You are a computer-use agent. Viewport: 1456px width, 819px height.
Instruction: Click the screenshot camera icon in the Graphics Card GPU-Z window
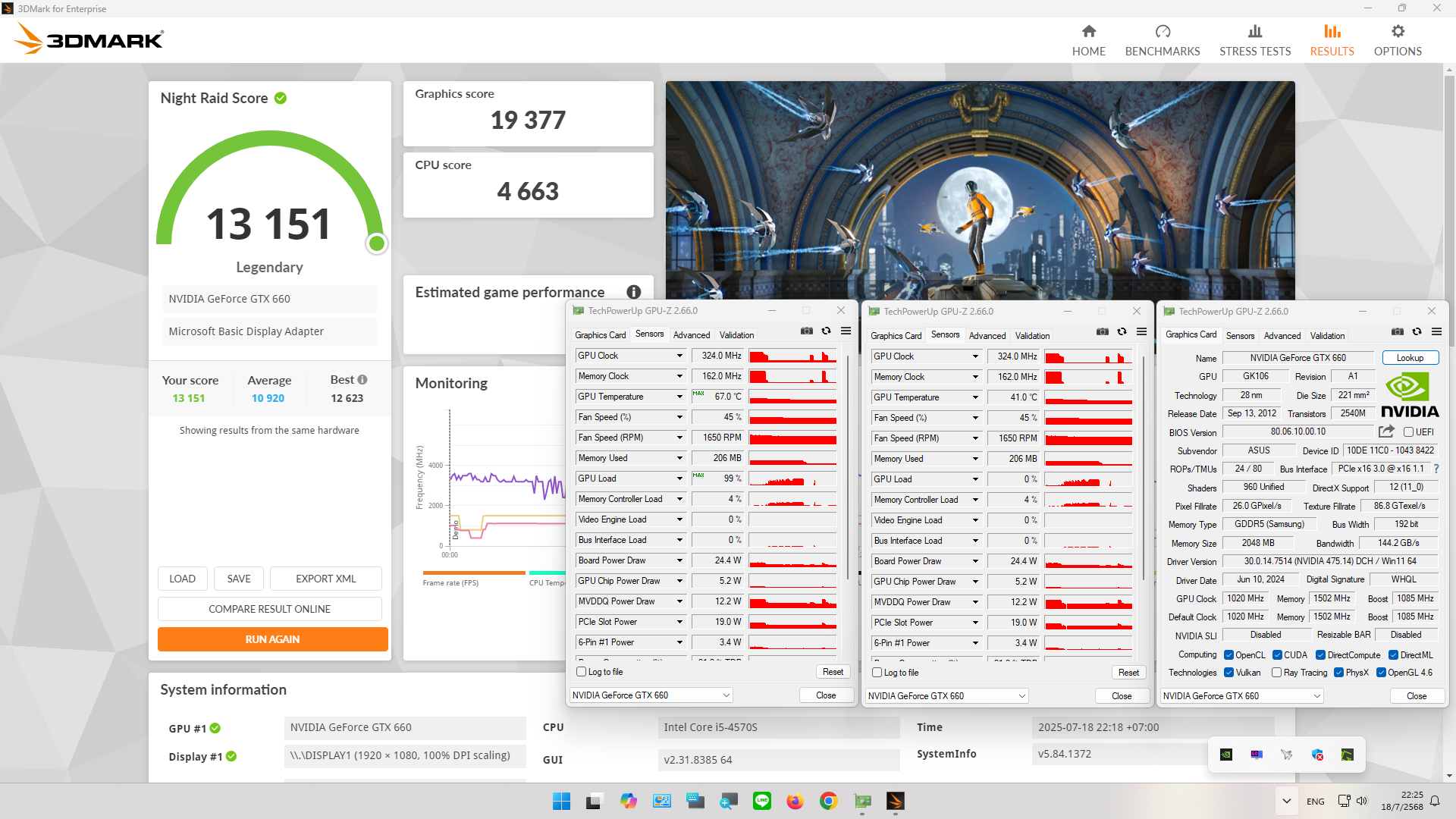pyautogui.click(x=1397, y=332)
